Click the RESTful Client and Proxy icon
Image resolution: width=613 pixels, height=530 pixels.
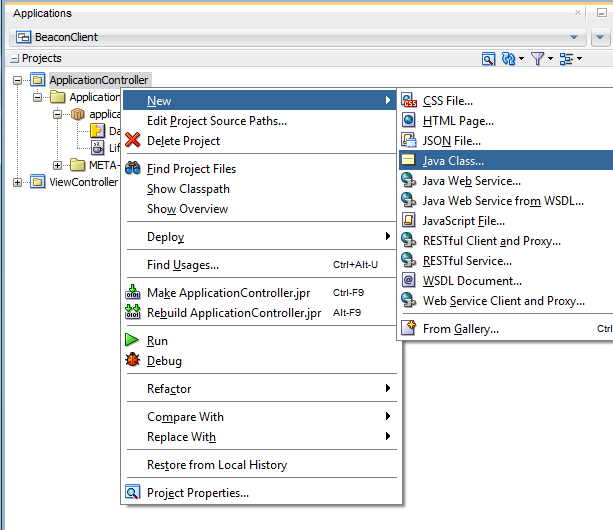coord(409,240)
